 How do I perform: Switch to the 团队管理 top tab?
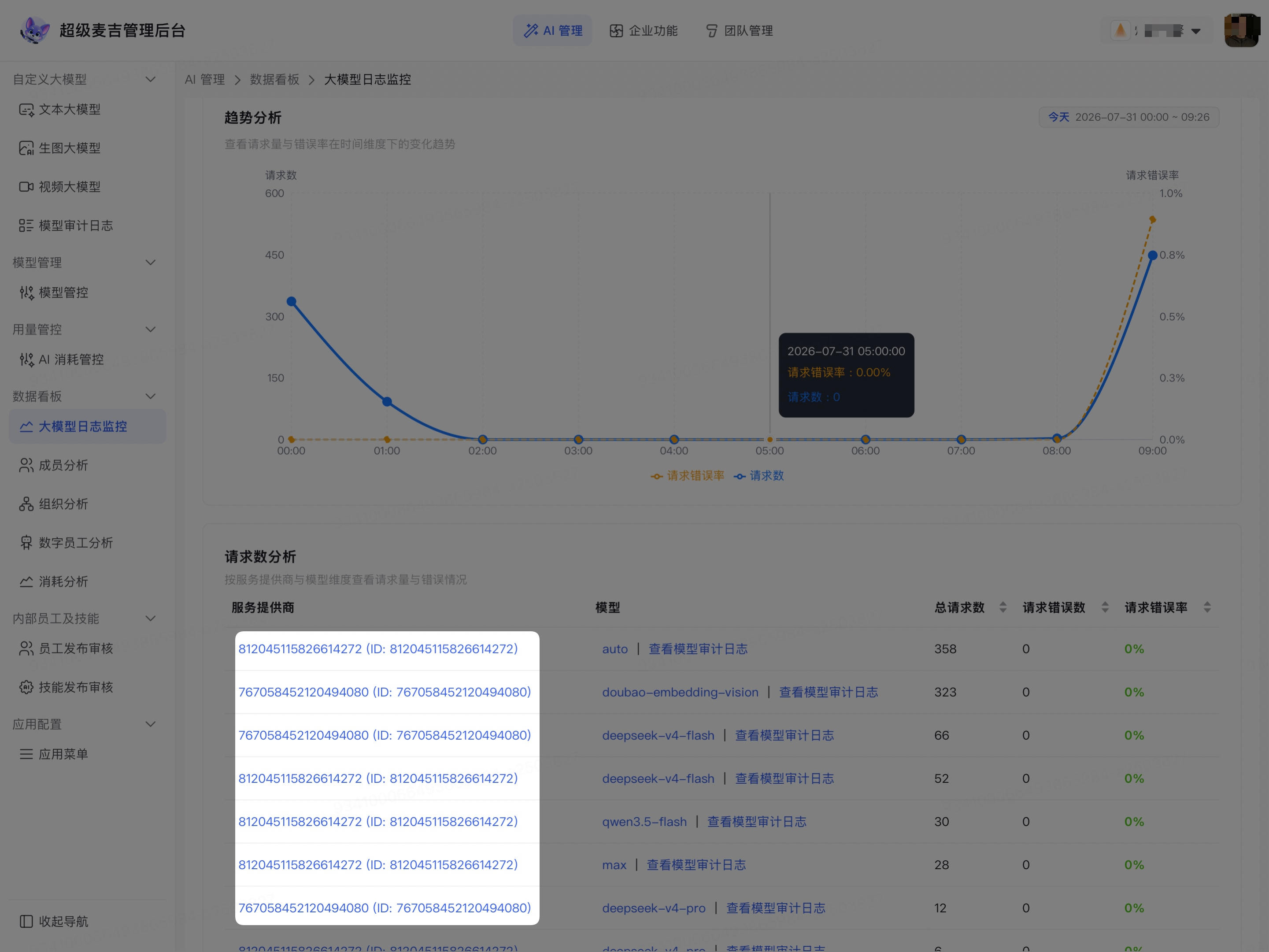click(739, 30)
